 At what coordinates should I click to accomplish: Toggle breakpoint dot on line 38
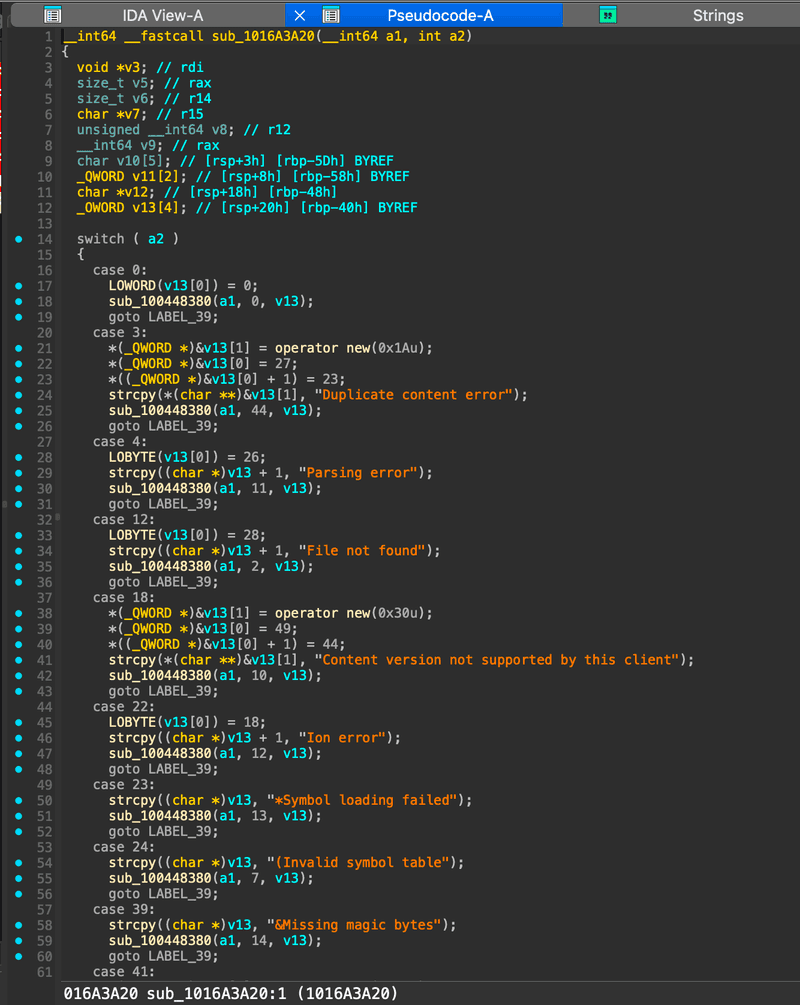point(19,613)
